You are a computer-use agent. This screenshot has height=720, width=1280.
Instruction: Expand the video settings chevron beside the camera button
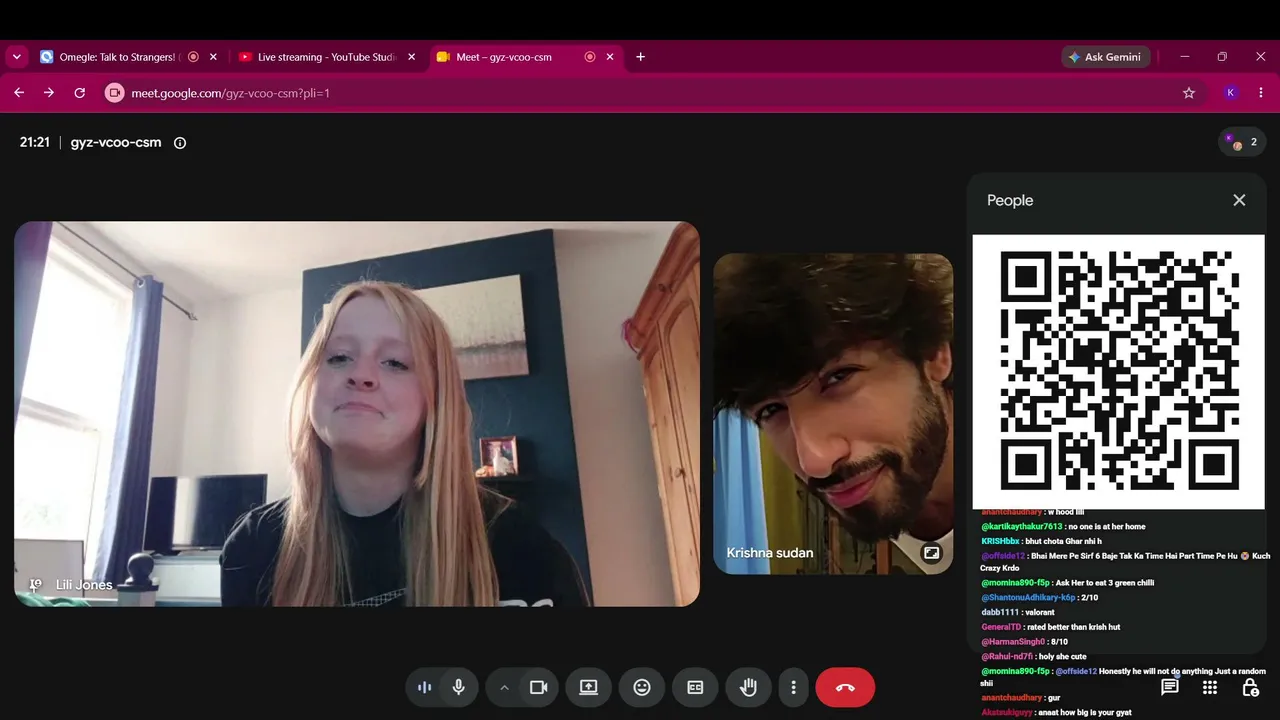(x=504, y=687)
